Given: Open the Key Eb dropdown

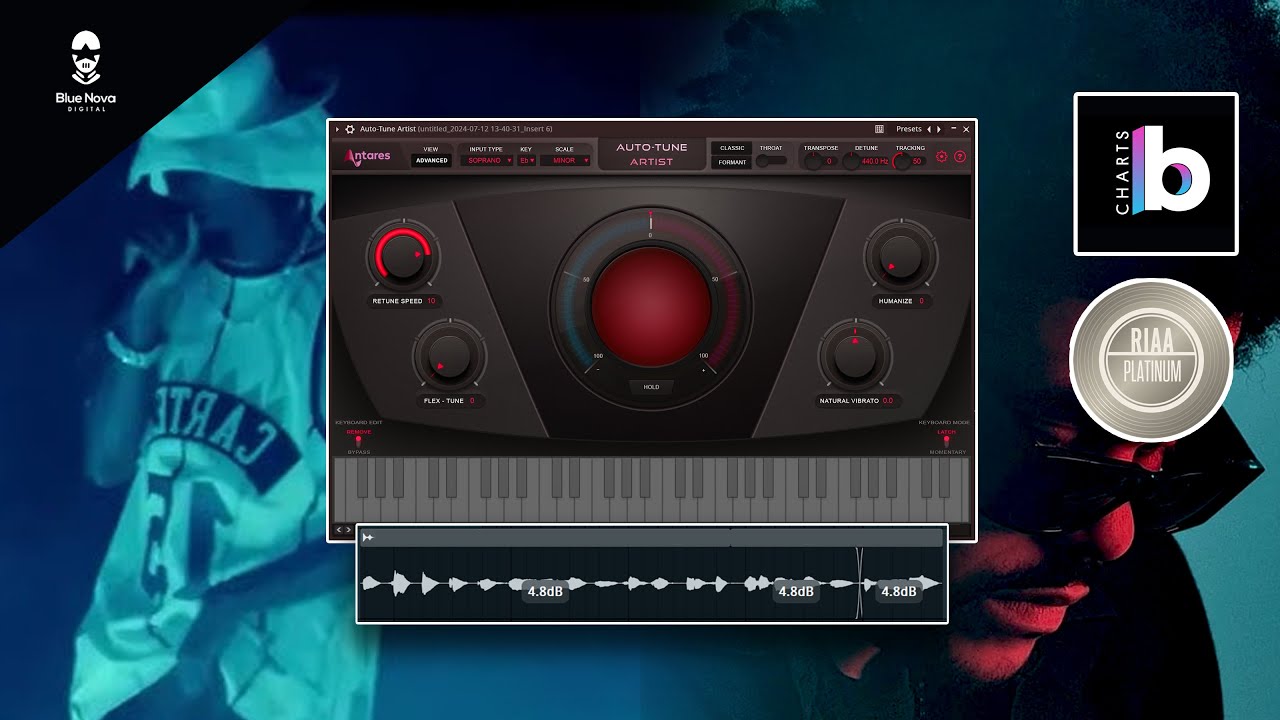Looking at the screenshot, I should (527, 160).
